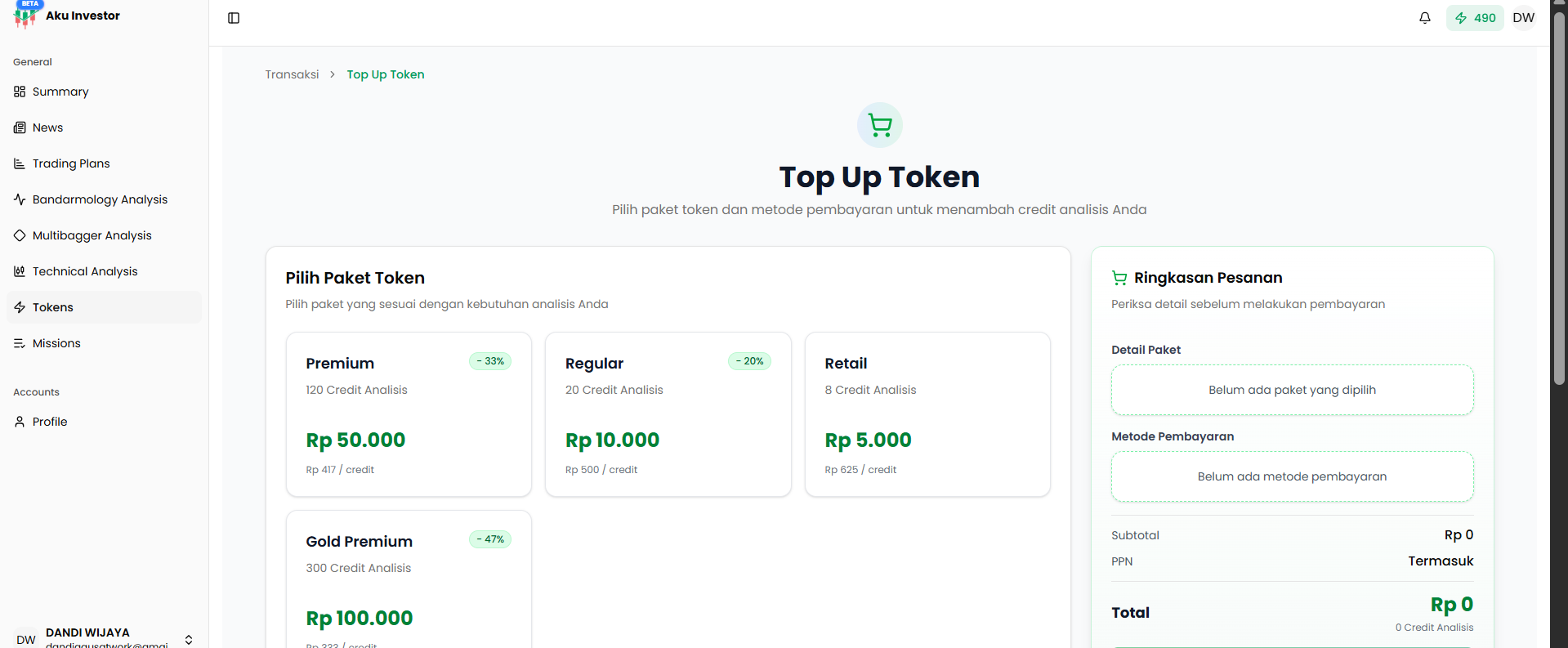Click the Transaksi breadcrumb link
The image size is (1568, 648).
click(x=292, y=74)
